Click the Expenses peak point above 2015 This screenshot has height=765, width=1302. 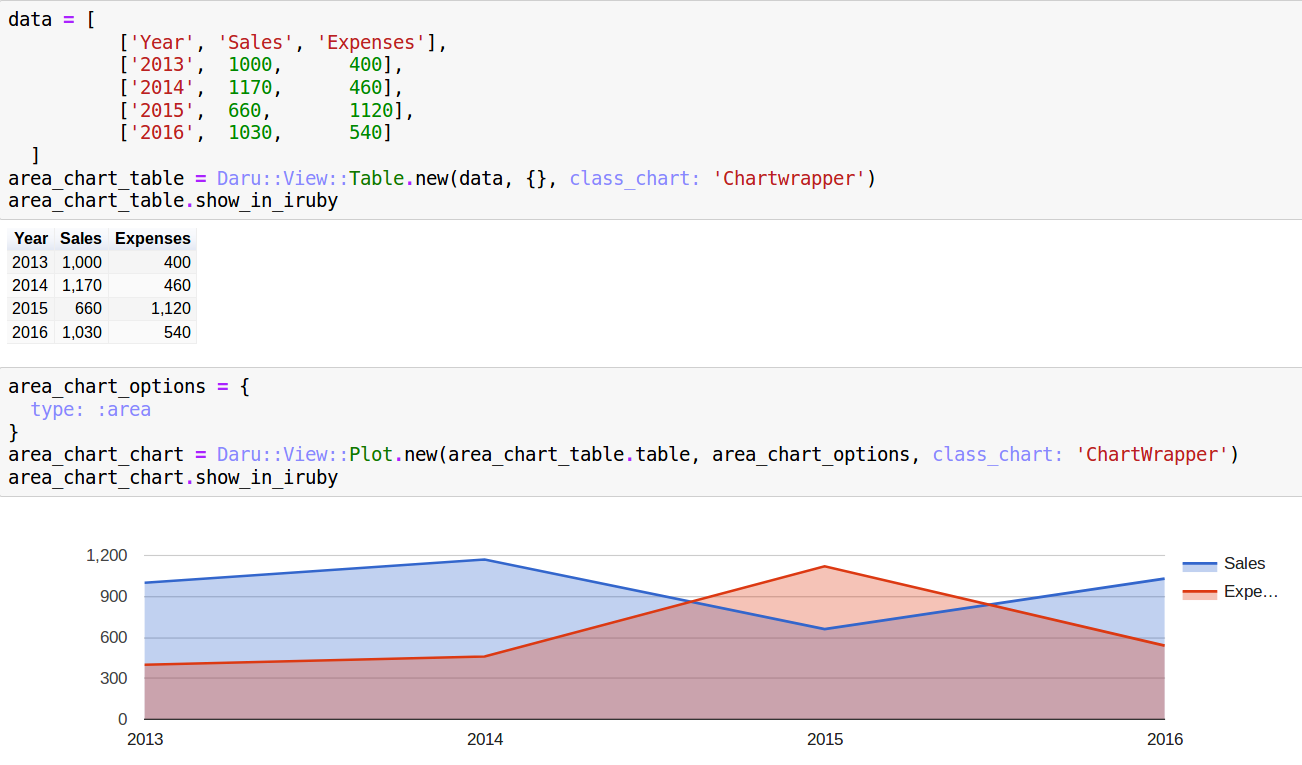(x=825, y=567)
